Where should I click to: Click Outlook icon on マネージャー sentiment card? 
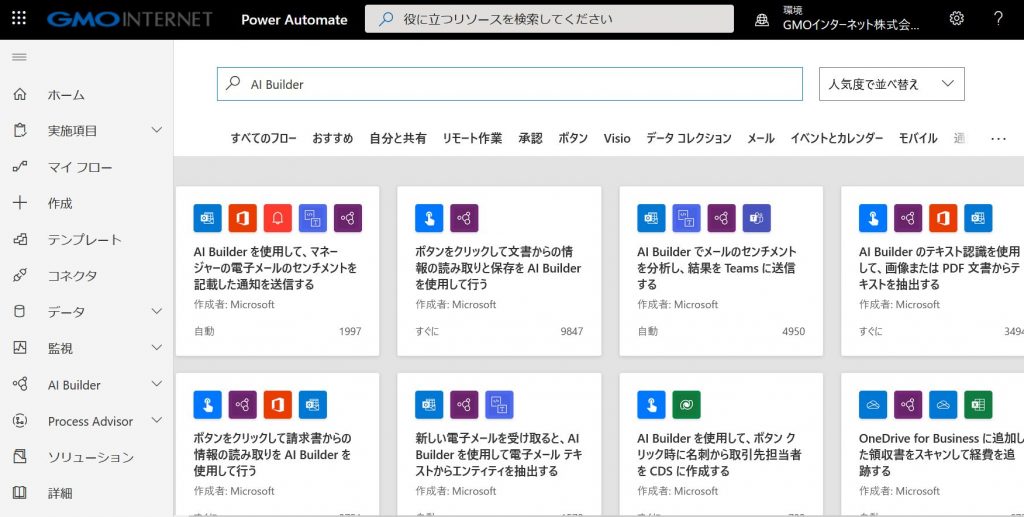pyautogui.click(x=208, y=218)
